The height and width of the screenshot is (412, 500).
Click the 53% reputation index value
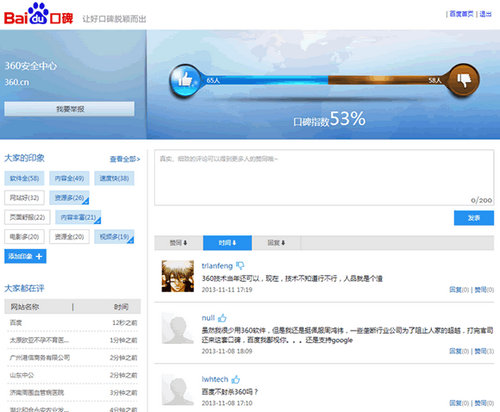click(x=348, y=119)
